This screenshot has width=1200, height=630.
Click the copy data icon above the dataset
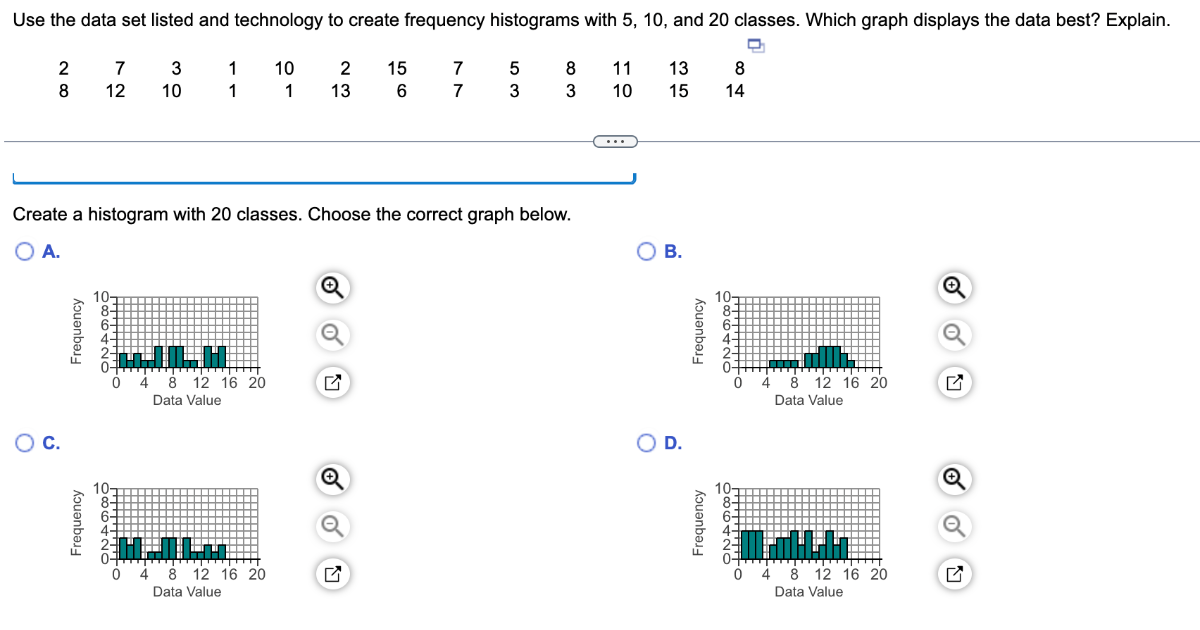point(755,45)
